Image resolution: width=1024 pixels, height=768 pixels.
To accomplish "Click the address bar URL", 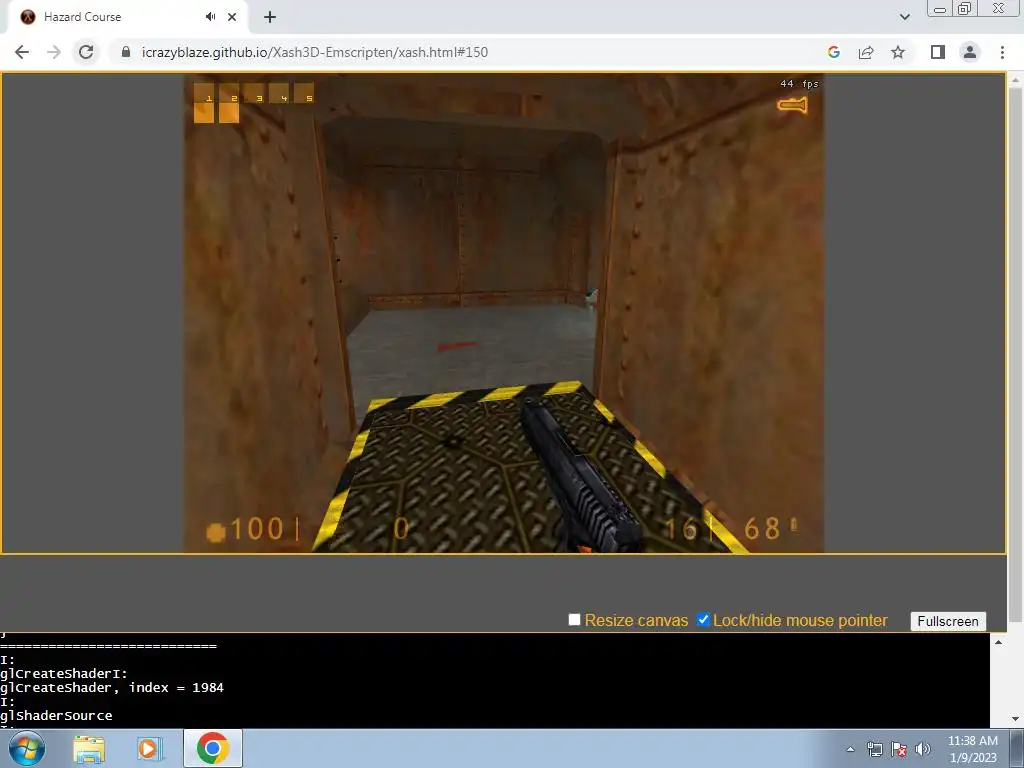I will pyautogui.click(x=315, y=52).
